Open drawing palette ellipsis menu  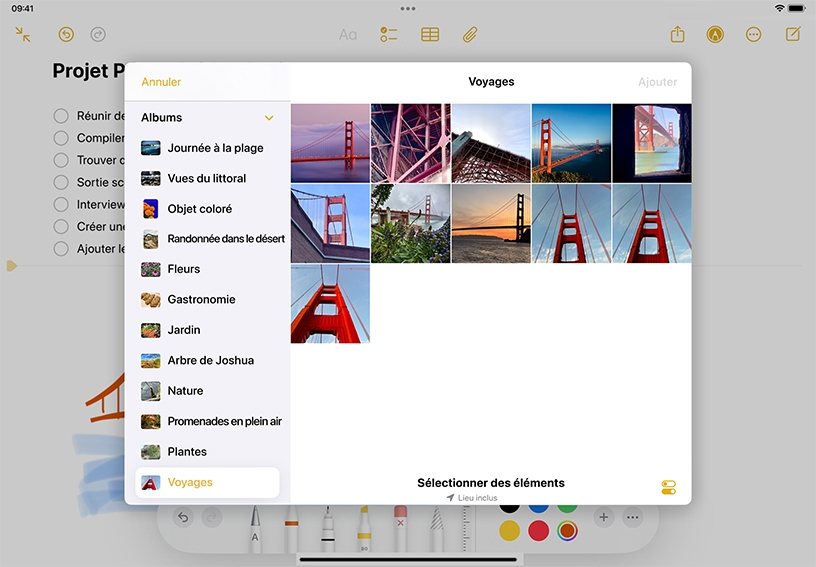click(x=632, y=517)
